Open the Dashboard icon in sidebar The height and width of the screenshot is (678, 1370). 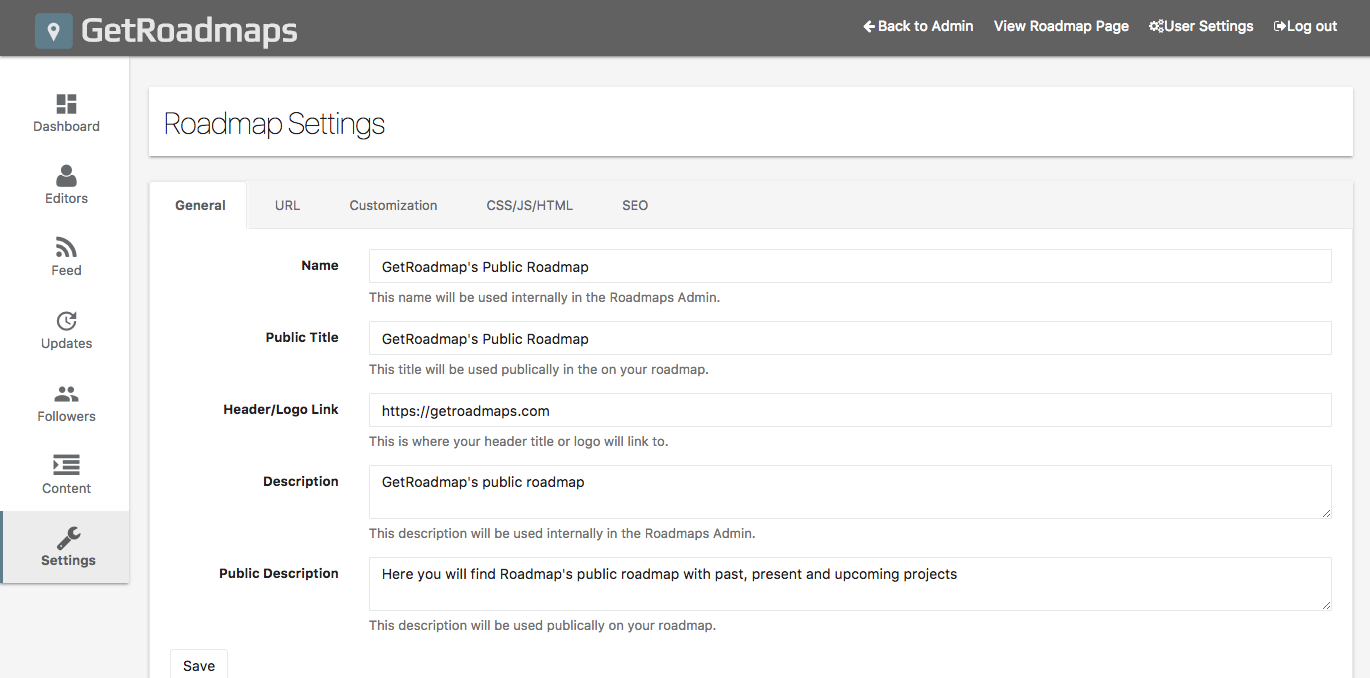point(66,104)
